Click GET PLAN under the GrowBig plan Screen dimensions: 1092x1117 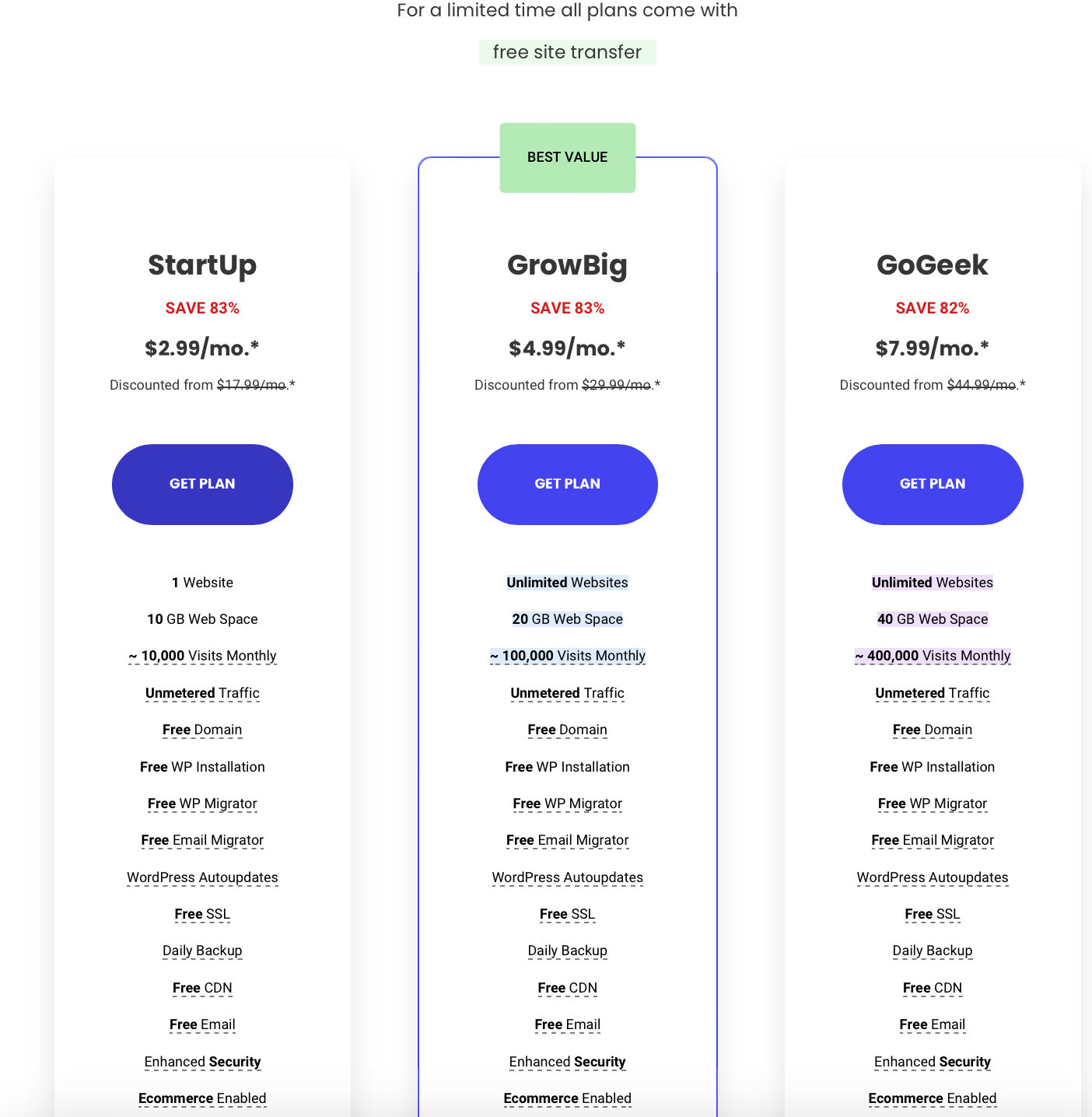pos(567,484)
